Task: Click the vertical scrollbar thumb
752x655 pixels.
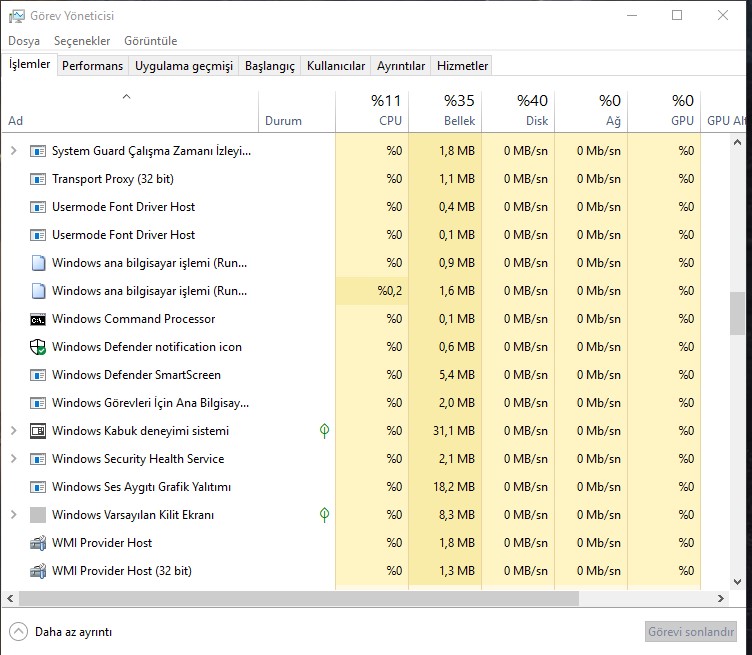Action: tap(737, 314)
